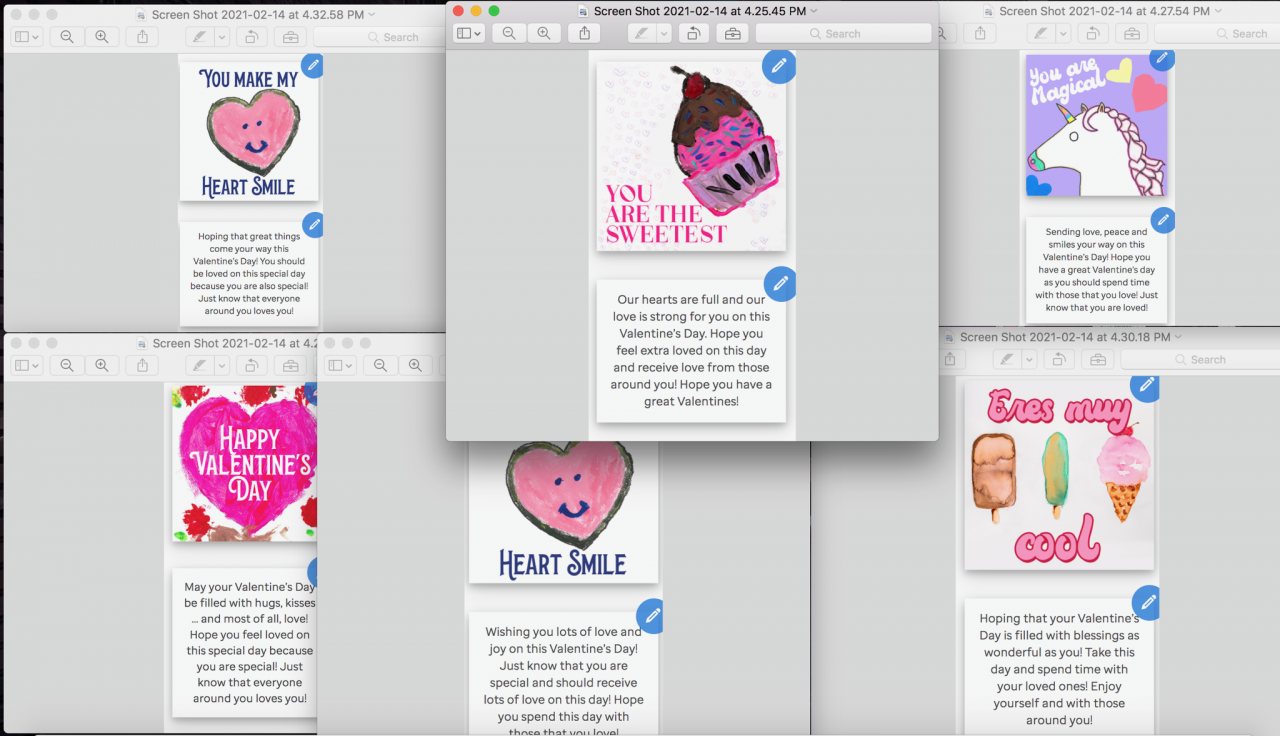Screen dimensions: 1280x736
Task: Toggle Highlight tool in 4.30.18 PM window
Action: click(1007, 359)
